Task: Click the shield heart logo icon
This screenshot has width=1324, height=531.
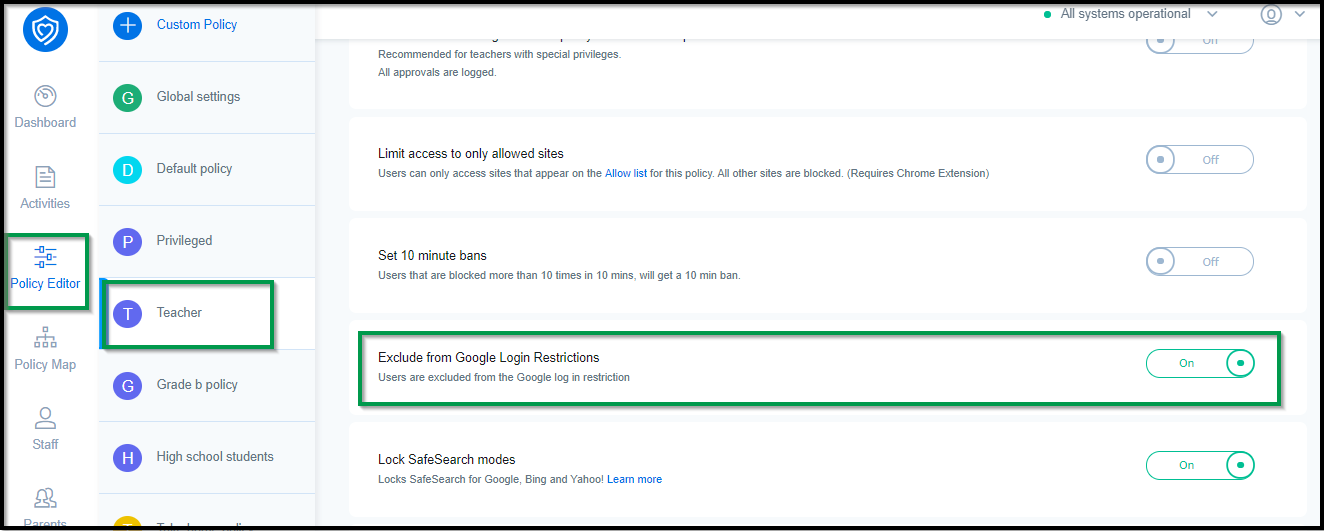Action: 46,30
